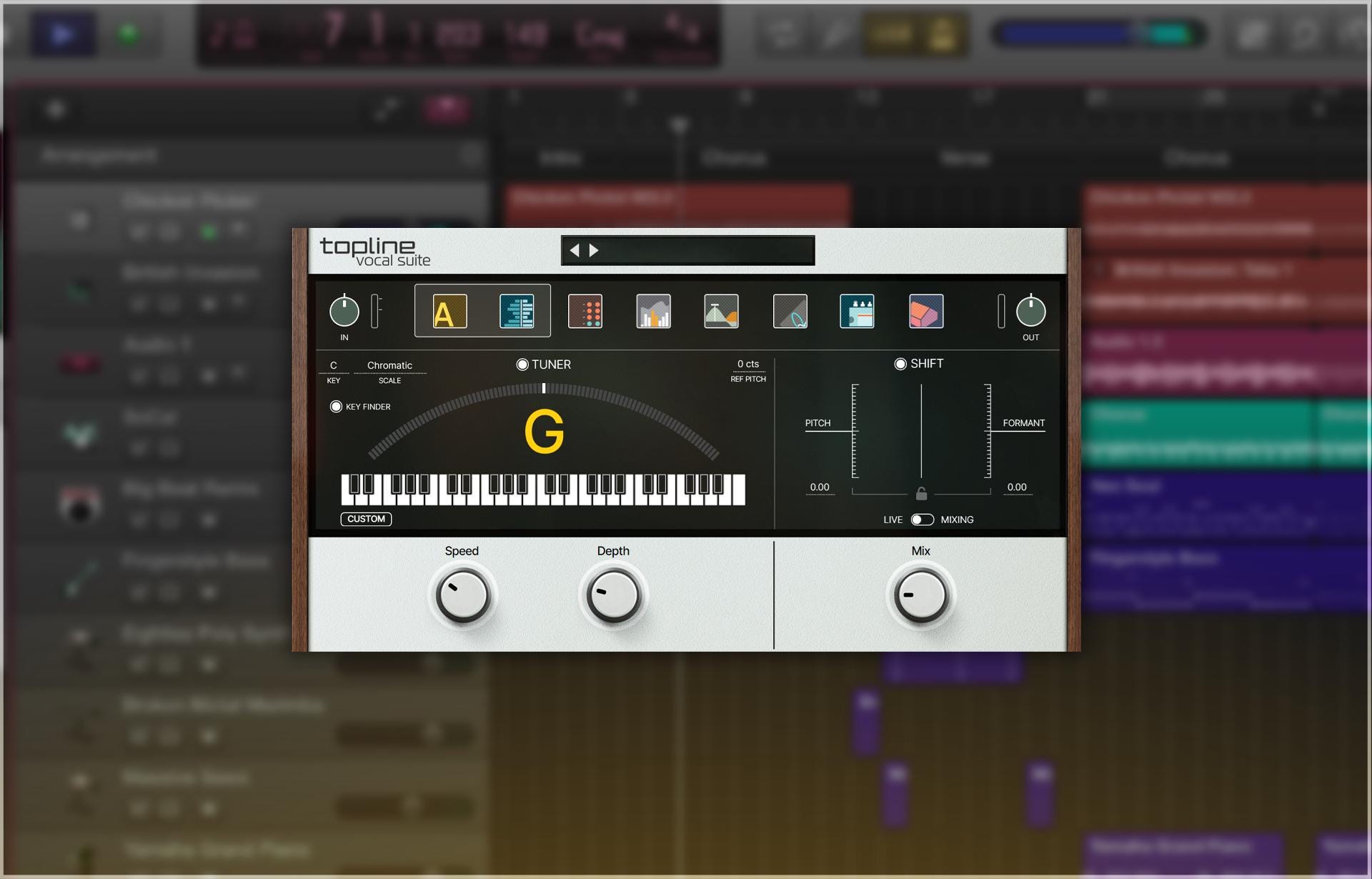
Task: Click the green record button in the DAW transport
Action: [129, 34]
